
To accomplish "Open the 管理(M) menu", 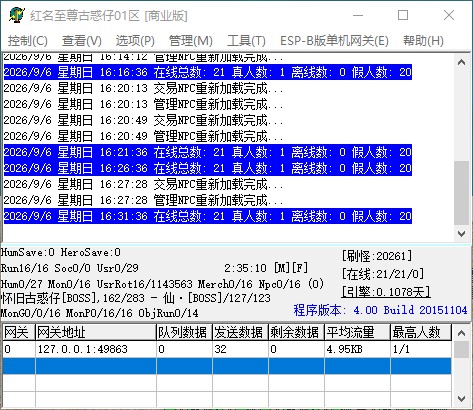I will pos(191,41).
